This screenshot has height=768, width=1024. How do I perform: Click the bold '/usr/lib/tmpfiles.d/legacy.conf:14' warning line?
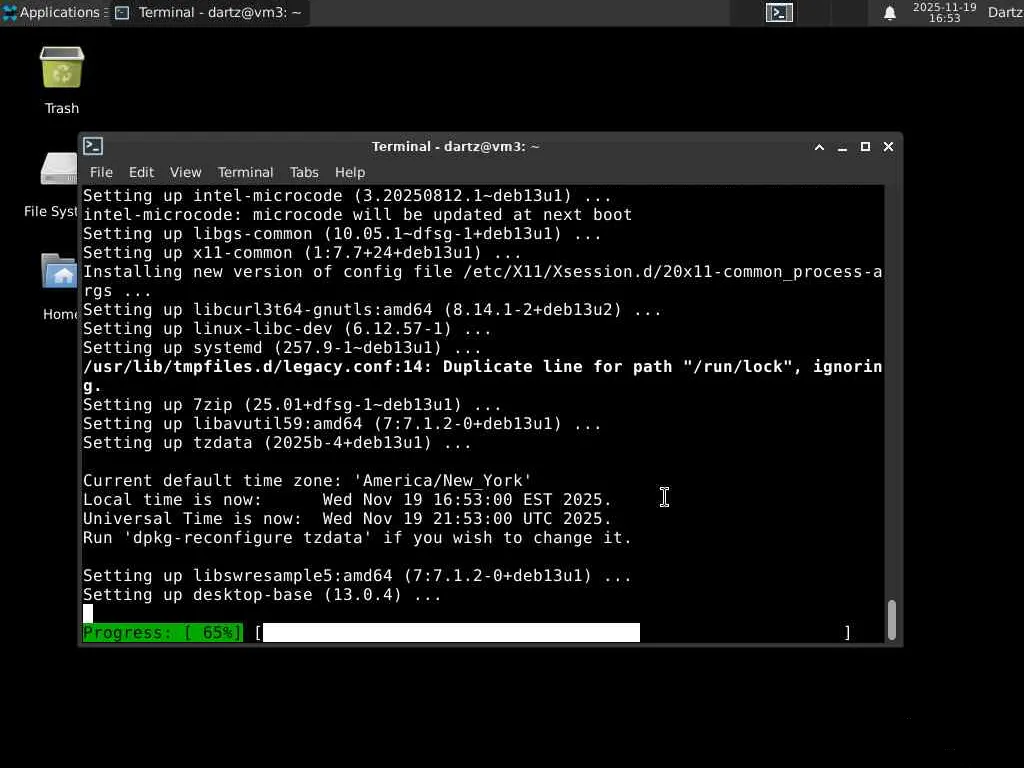[483, 376]
